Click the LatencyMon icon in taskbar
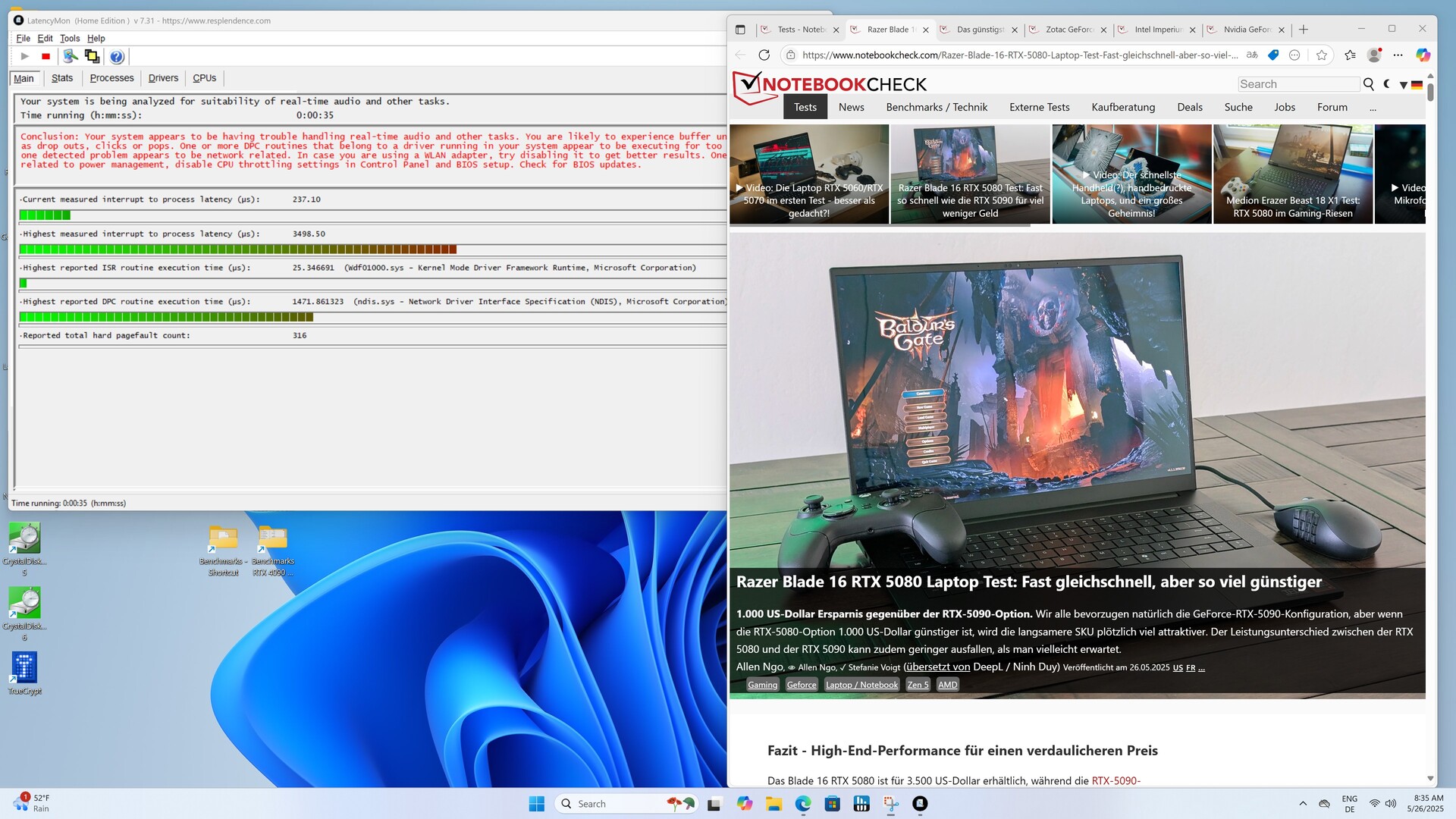The image size is (1456, 819). 920,804
